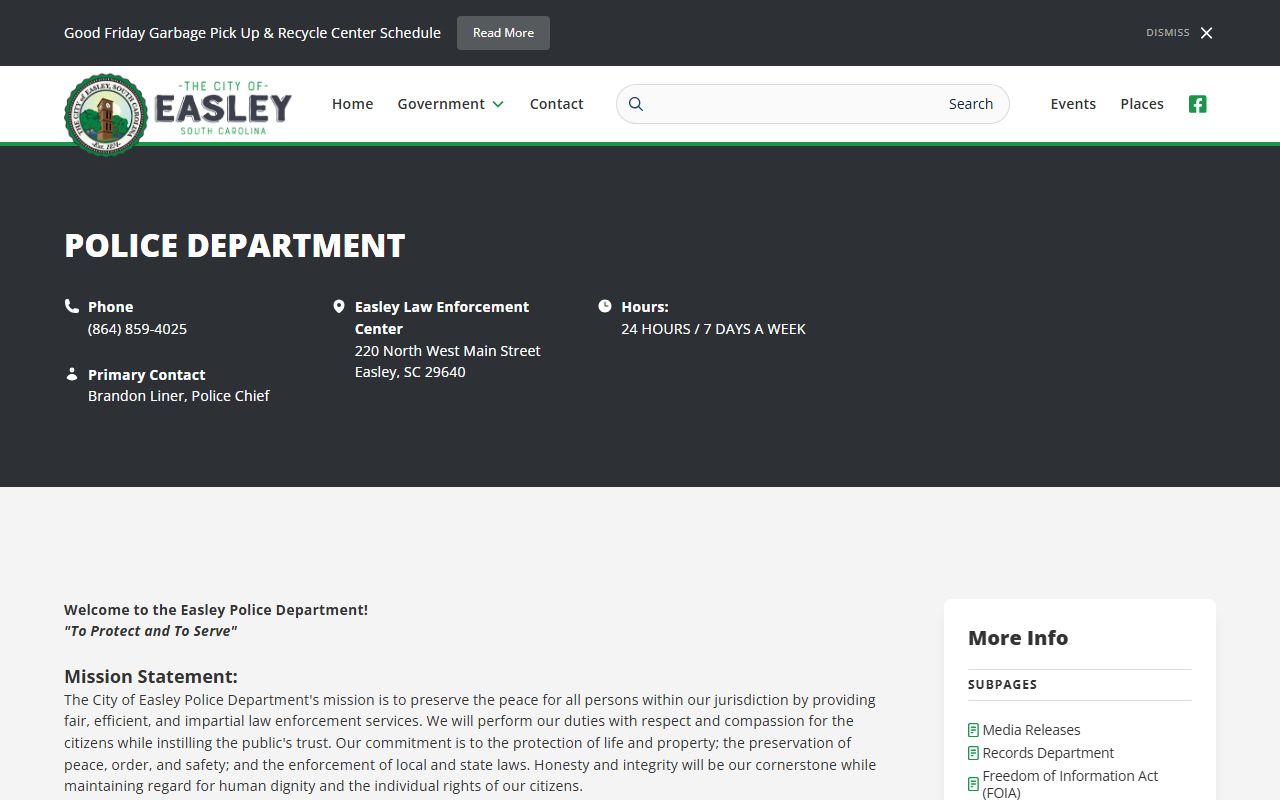Click the 24 HOURS / 7 DAYS A WEEK text
1280x800 pixels.
click(x=713, y=329)
